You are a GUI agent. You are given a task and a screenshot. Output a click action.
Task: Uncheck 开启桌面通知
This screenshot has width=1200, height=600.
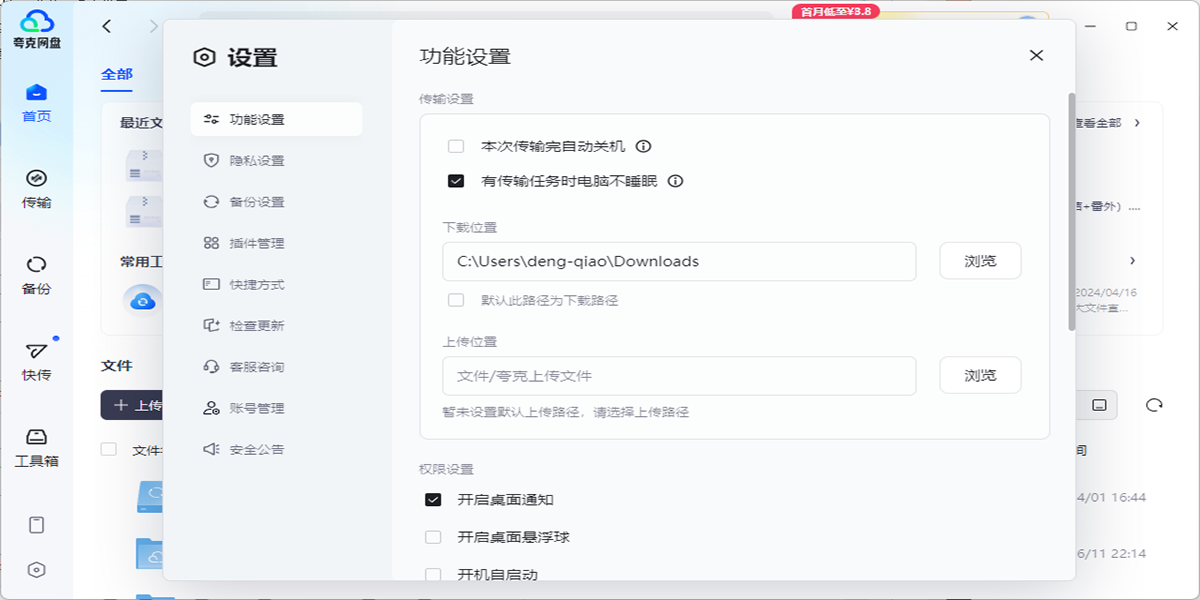coord(432,497)
